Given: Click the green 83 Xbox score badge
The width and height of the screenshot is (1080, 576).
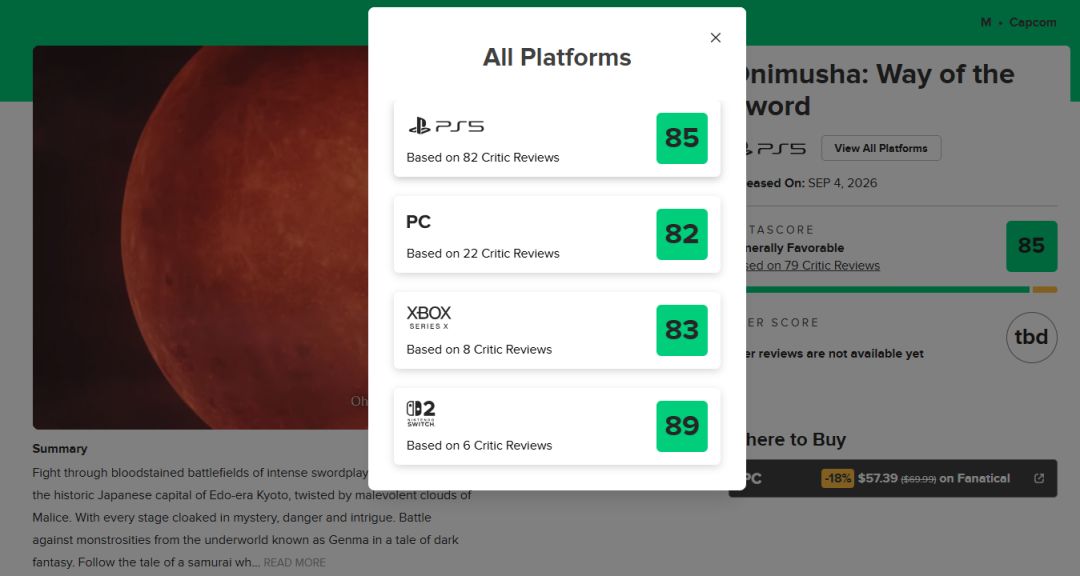Looking at the screenshot, I should pyautogui.click(x=682, y=330).
